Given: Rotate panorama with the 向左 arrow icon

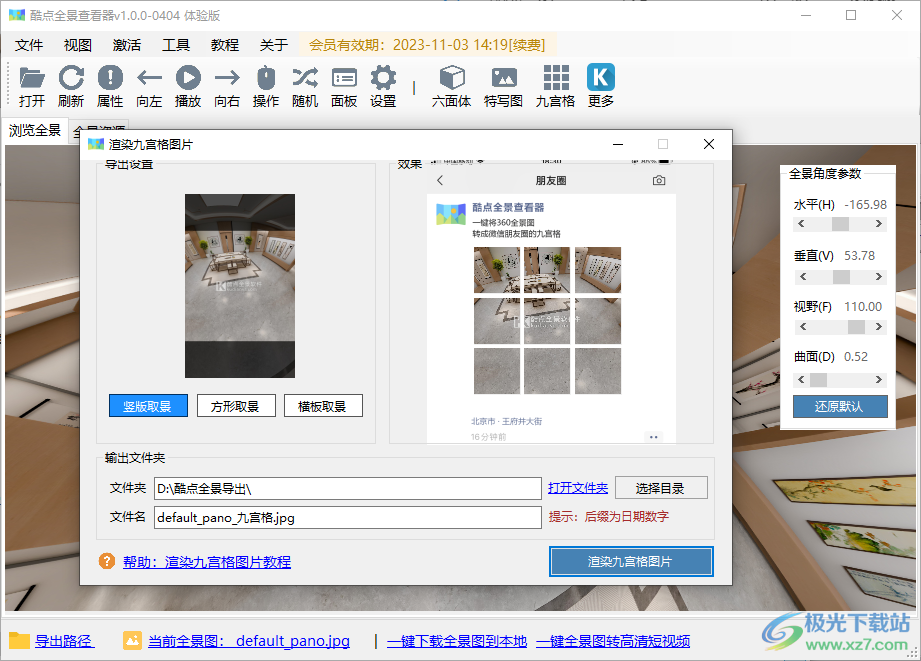Looking at the screenshot, I should tap(149, 78).
